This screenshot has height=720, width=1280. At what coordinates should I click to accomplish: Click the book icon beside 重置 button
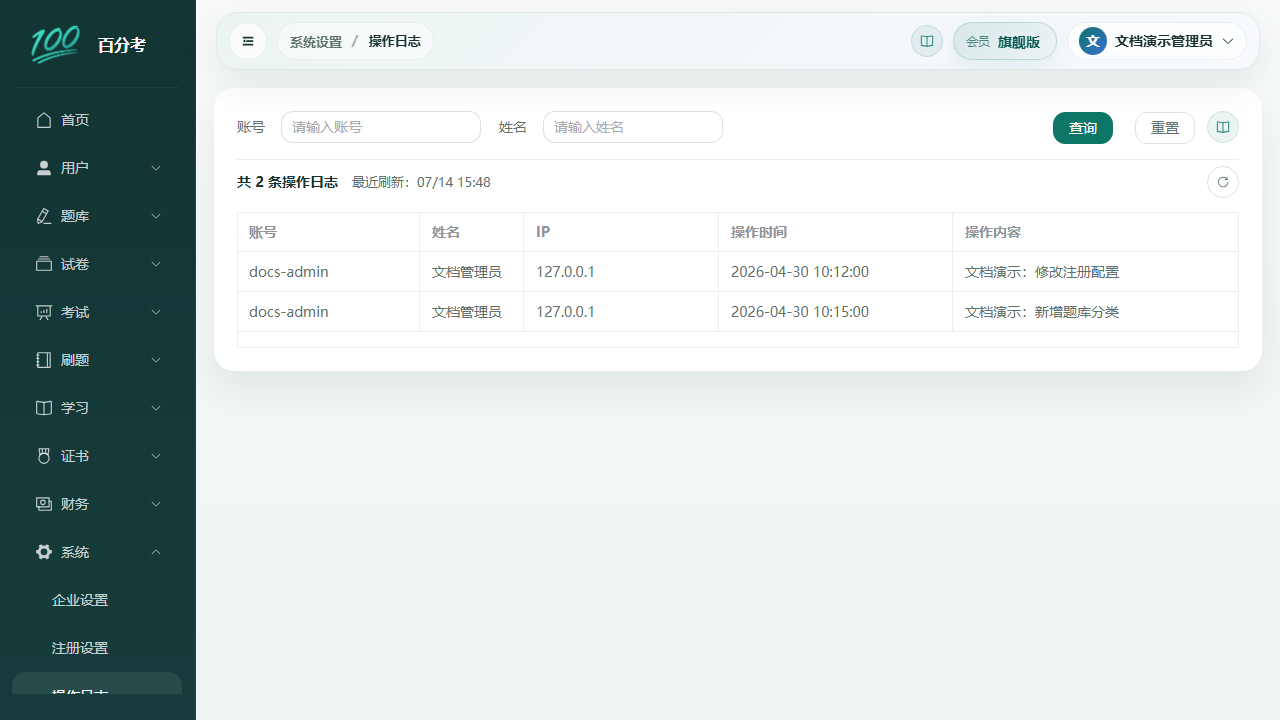click(1223, 127)
